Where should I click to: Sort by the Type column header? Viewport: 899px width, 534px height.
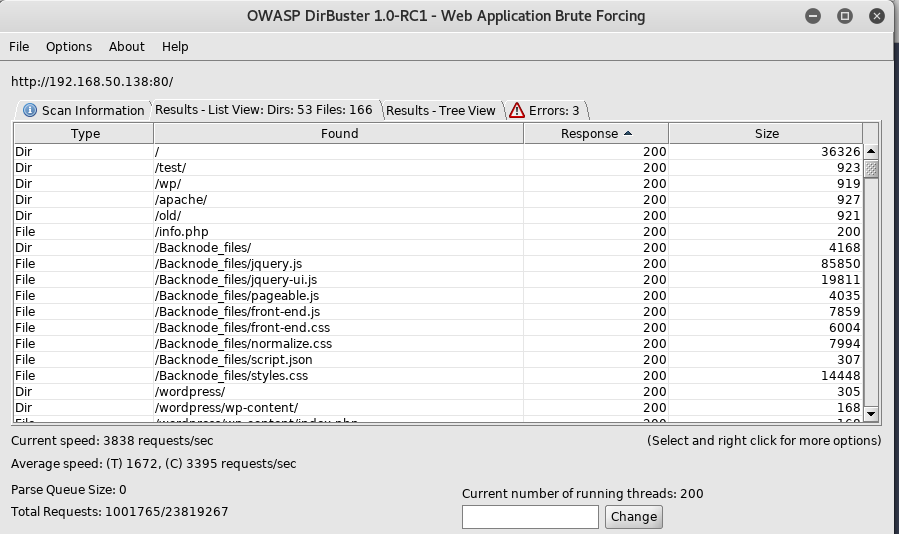(84, 134)
